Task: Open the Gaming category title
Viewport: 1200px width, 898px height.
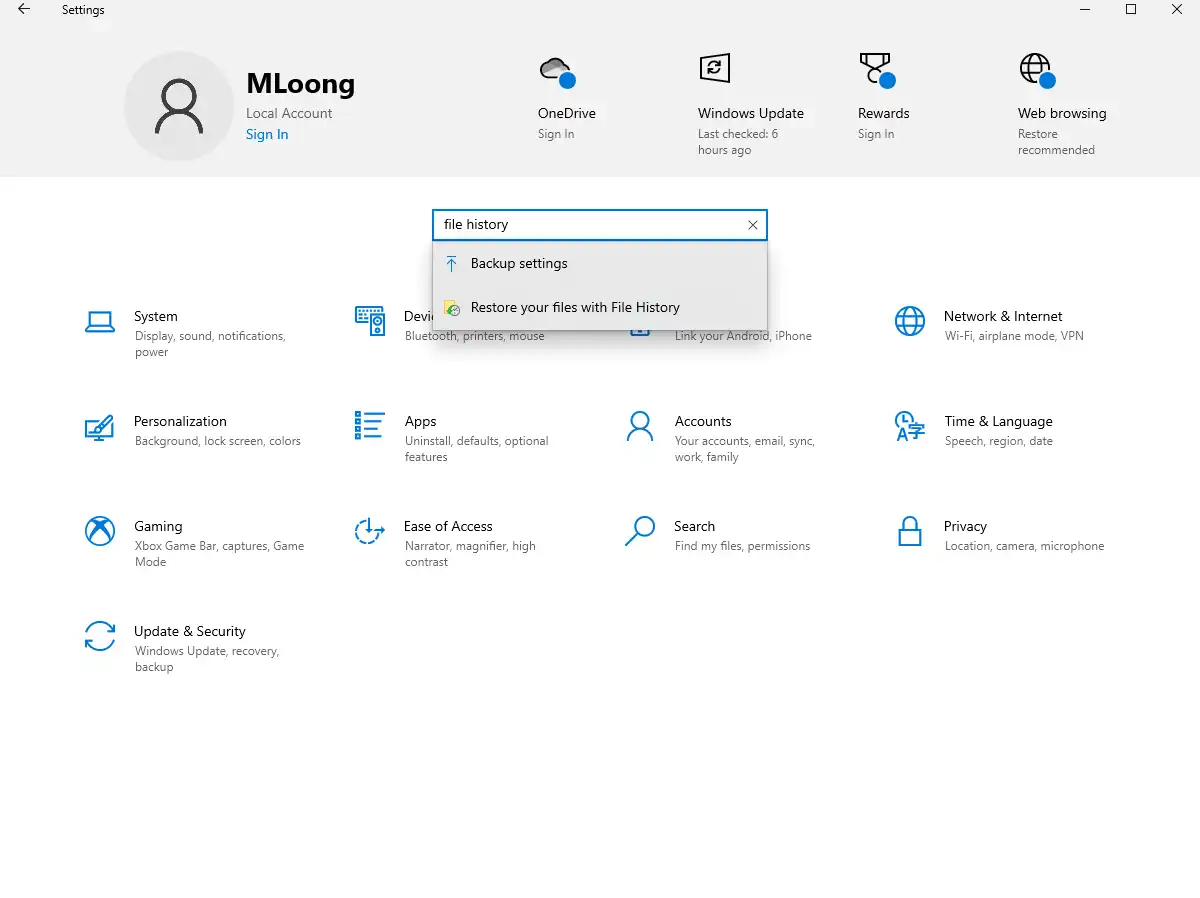Action: pos(158,526)
